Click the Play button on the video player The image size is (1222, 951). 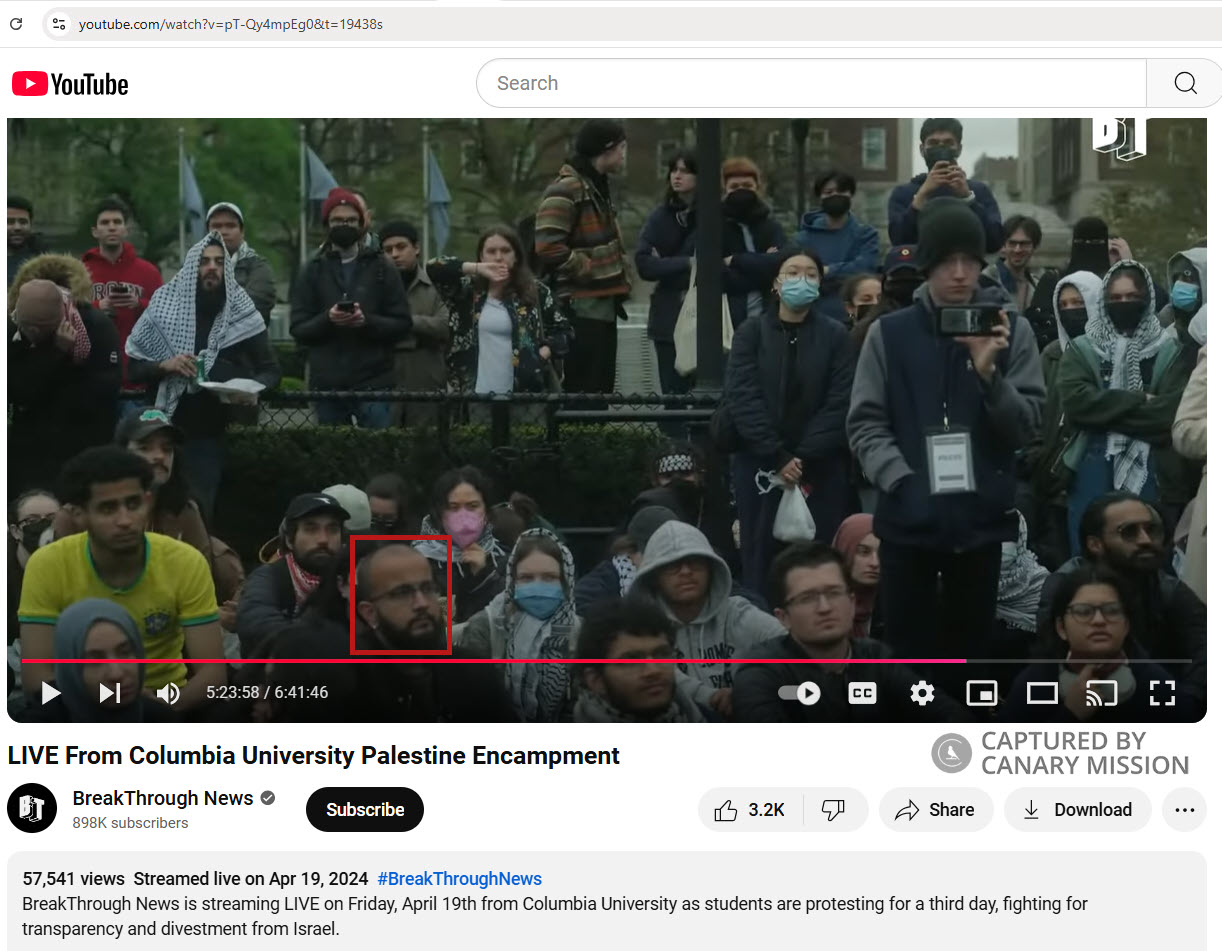[50, 692]
